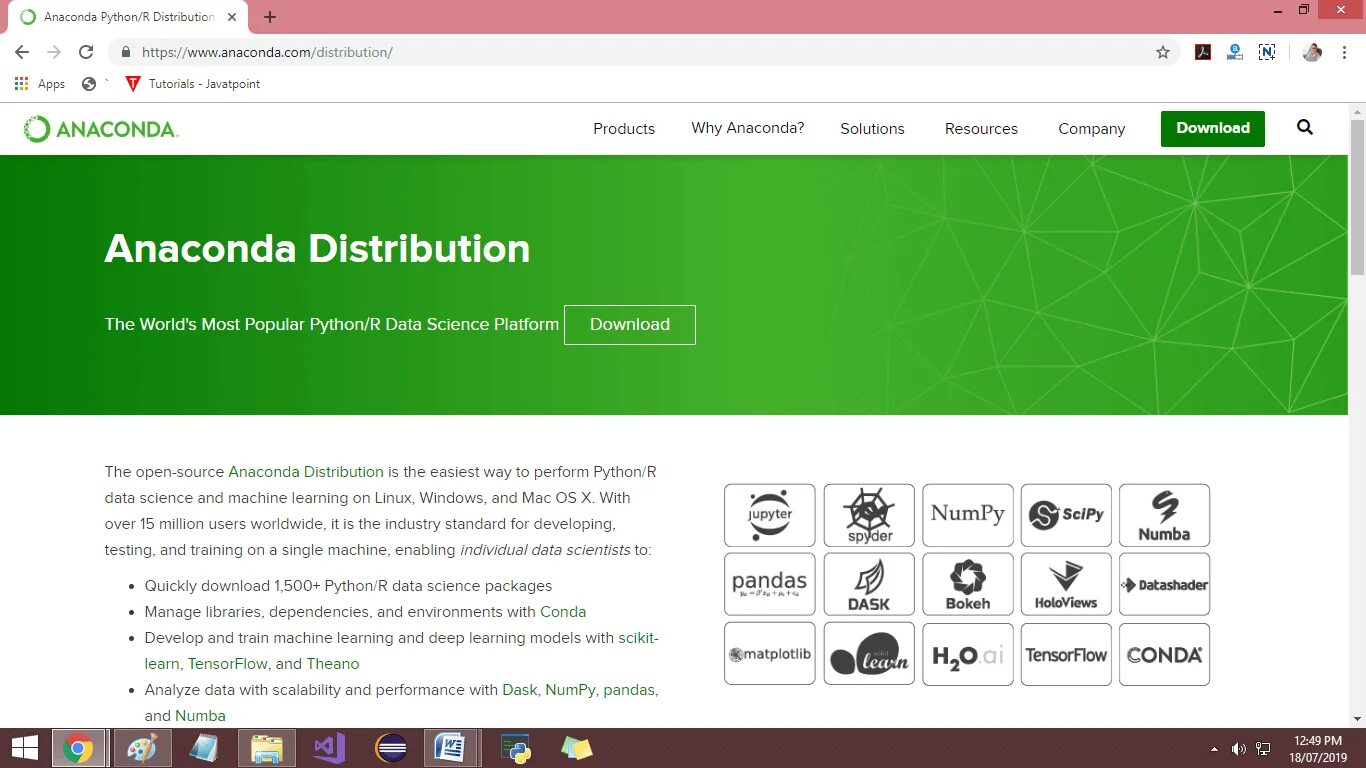The width and height of the screenshot is (1366, 768).
Task: Open volume control in system tray
Action: (x=1238, y=749)
